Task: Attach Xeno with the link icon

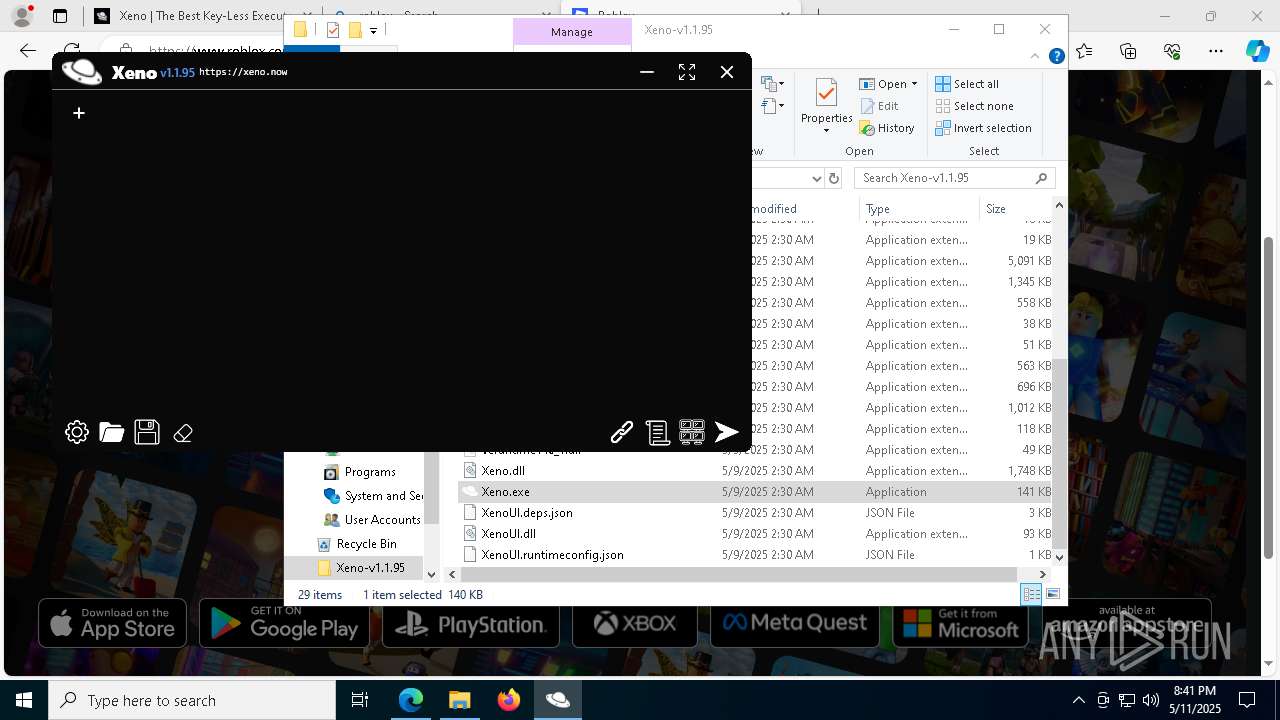Action: 622,432
